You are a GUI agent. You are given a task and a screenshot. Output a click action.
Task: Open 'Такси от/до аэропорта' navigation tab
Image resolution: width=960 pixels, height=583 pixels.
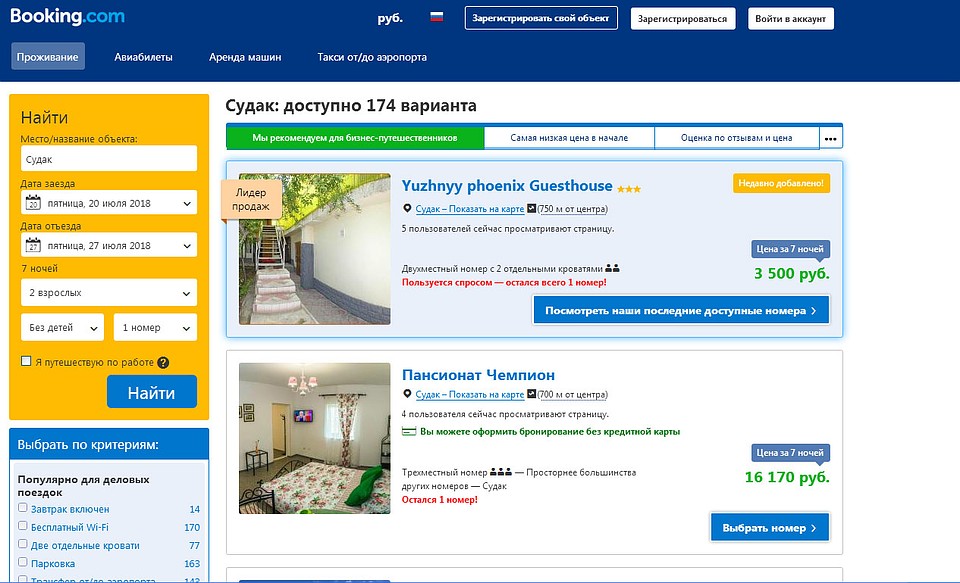click(372, 57)
